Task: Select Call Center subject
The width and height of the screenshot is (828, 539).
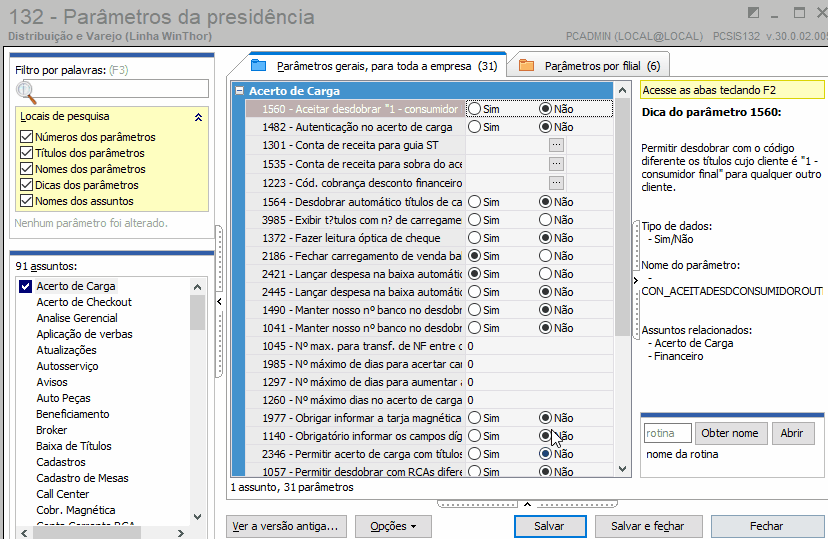Action: coord(63,494)
